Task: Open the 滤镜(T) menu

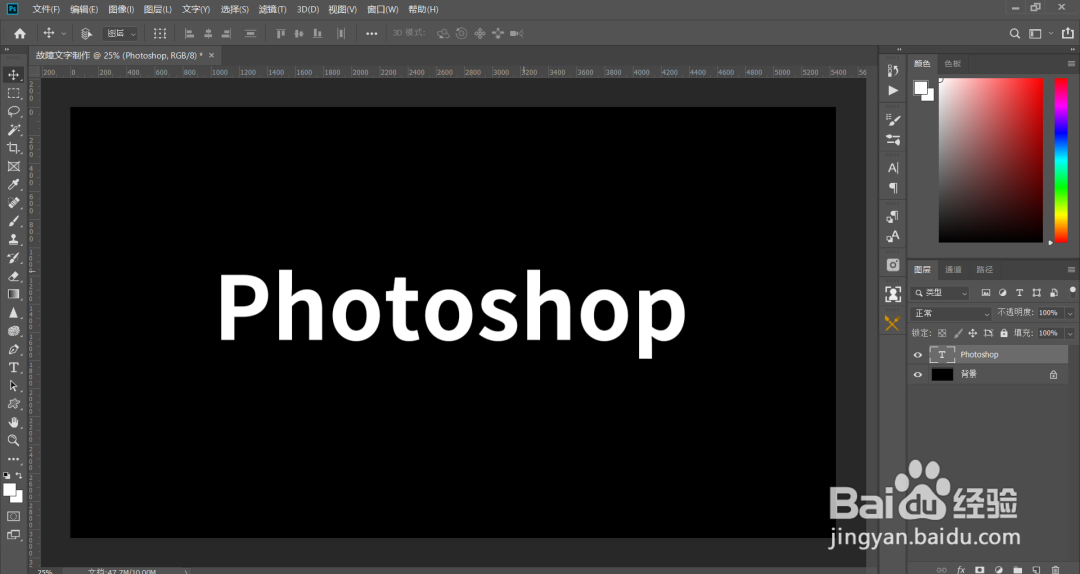Action: (272, 9)
